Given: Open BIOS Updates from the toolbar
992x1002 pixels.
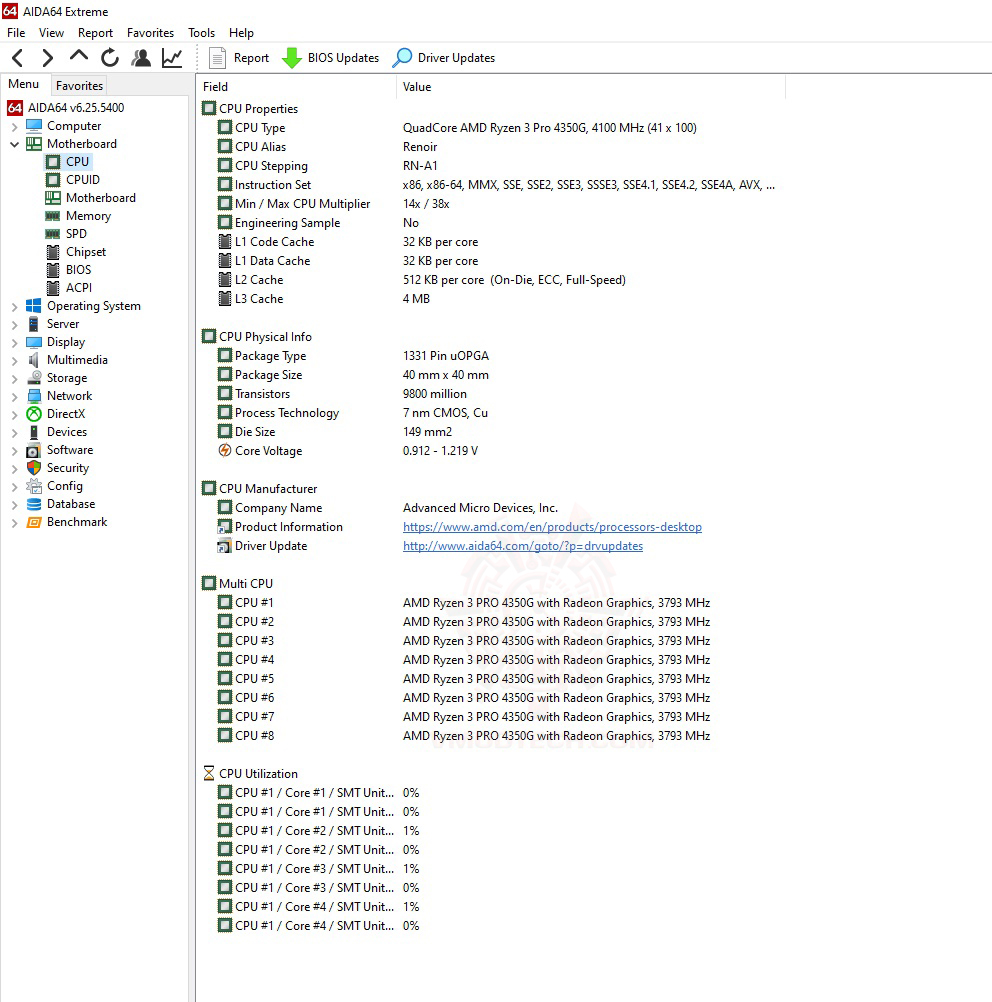Looking at the screenshot, I should [x=330, y=58].
